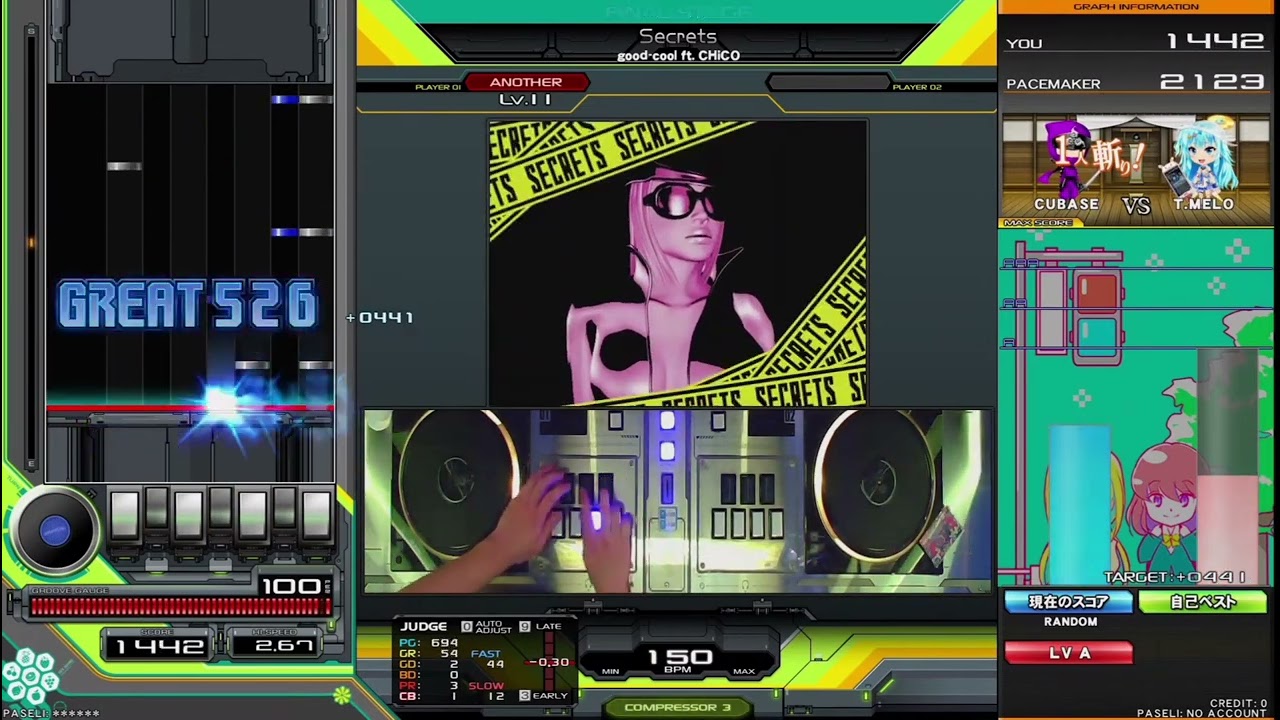Click the cyan current-score graph bar

click(x=1079, y=505)
